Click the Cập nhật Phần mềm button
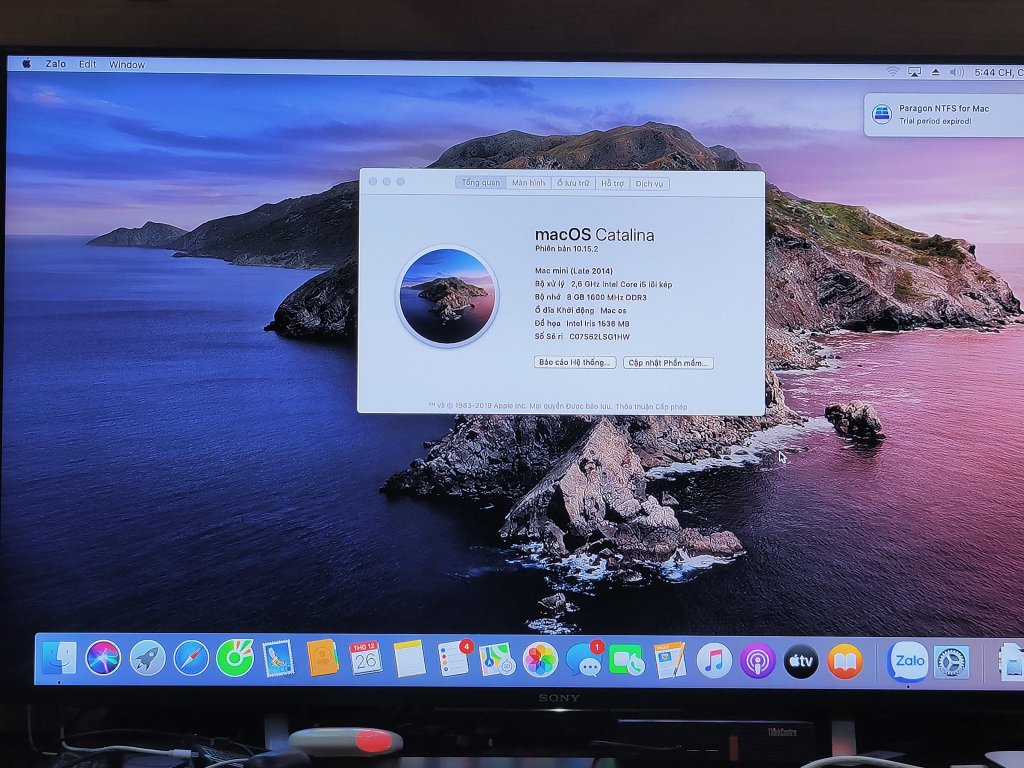Screen dimensions: 1024x768 (x=668, y=362)
